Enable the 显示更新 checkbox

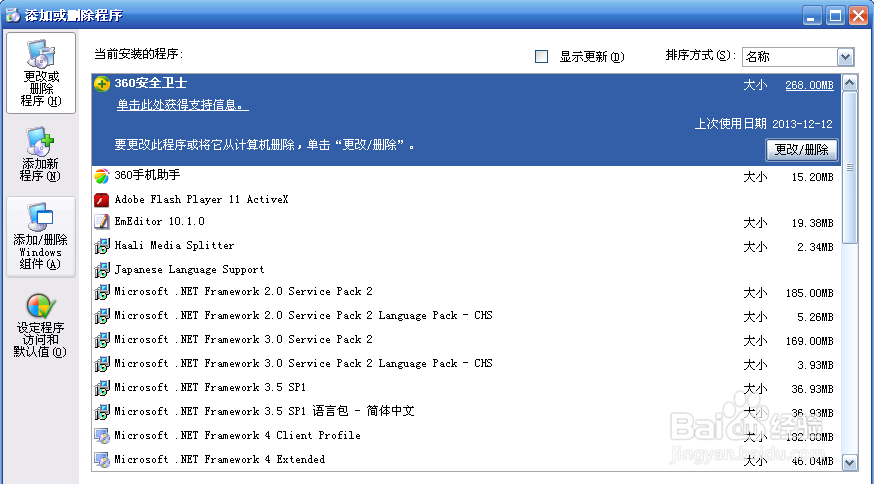(541, 56)
